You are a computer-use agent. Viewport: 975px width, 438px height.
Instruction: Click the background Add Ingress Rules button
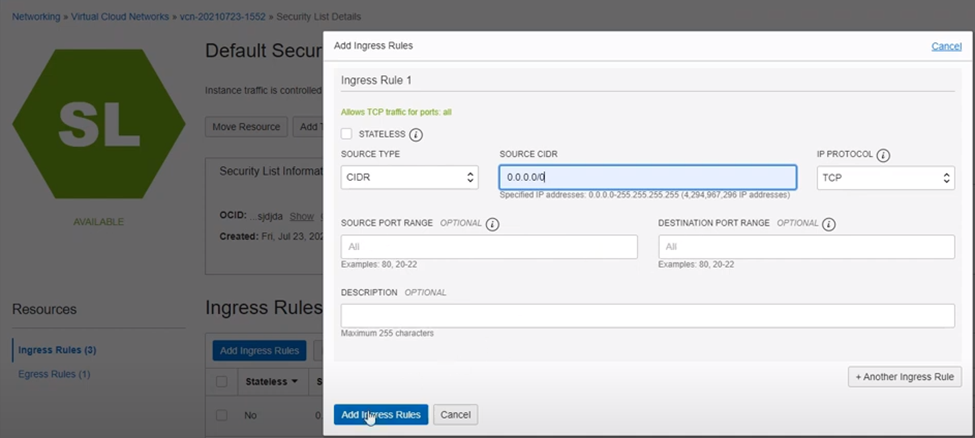pyautogui.click(x=259, y=350)
